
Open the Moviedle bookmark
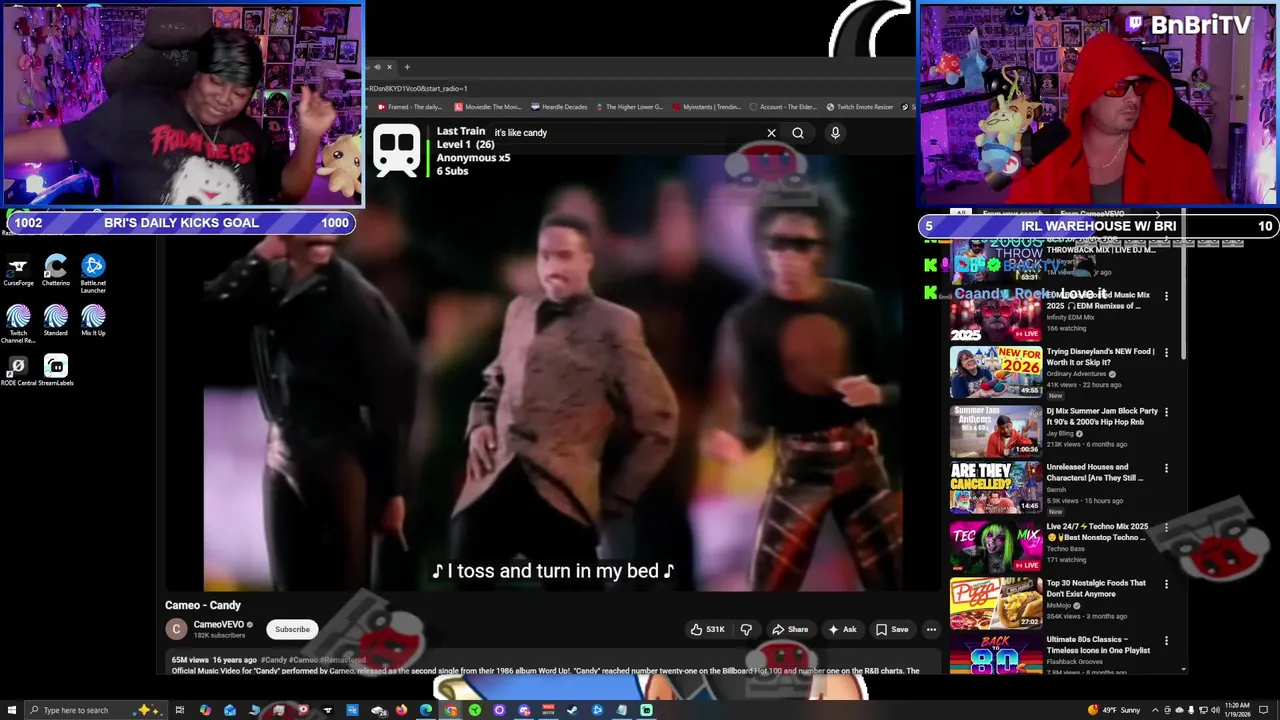pyautogui.click(x=488, y=107)
